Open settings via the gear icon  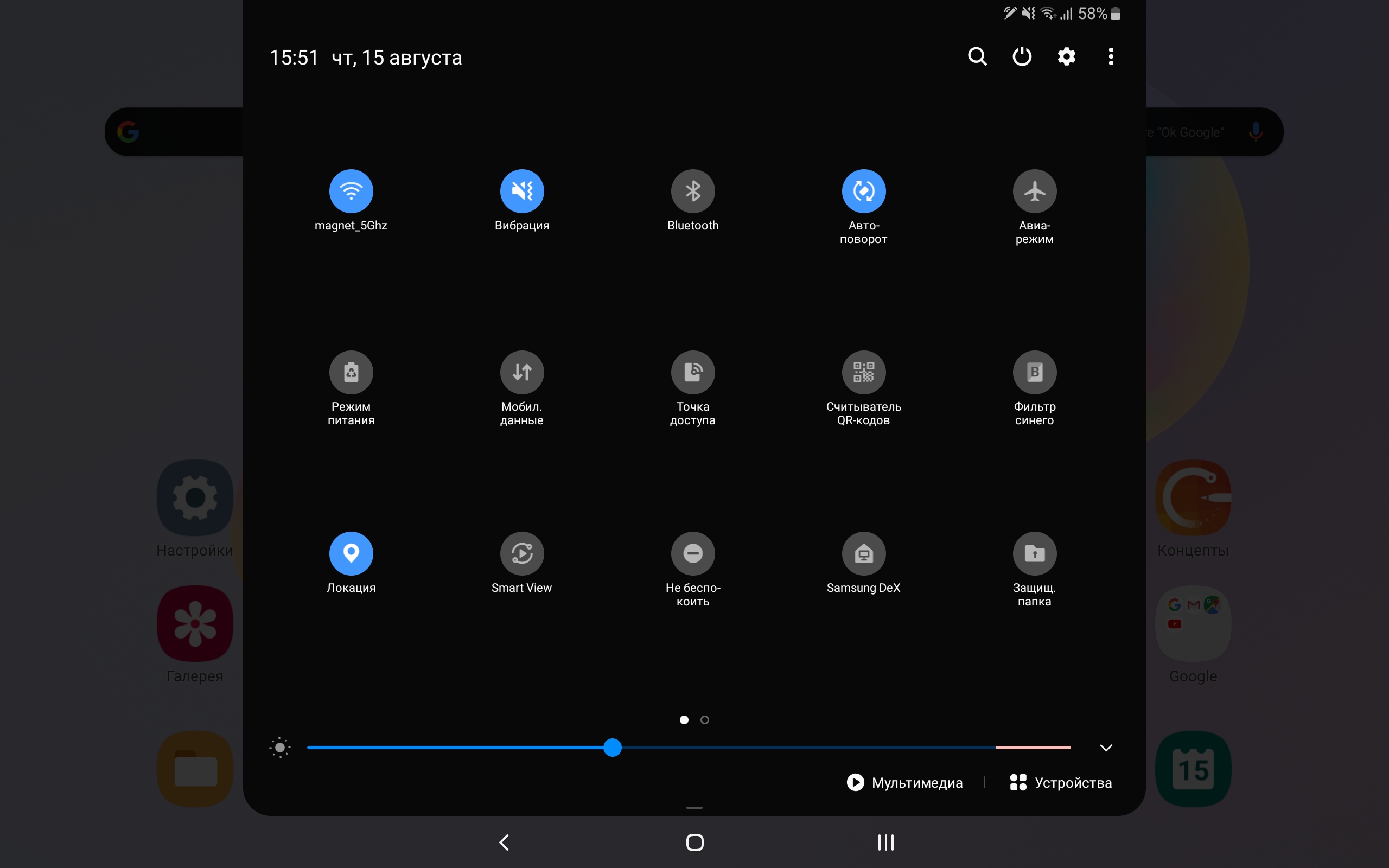click(1066, 57)
